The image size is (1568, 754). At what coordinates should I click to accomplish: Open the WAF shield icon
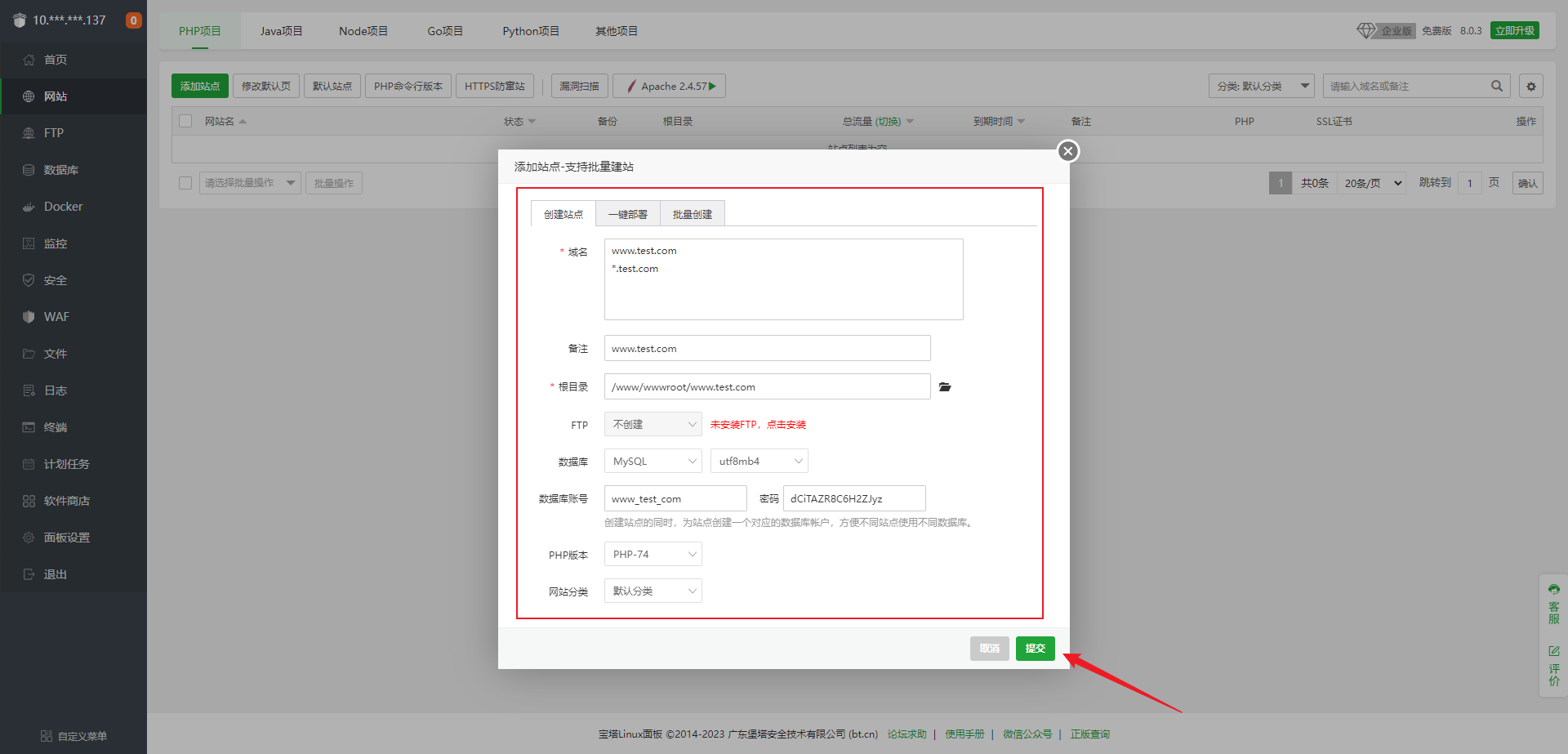click(29, 317)
